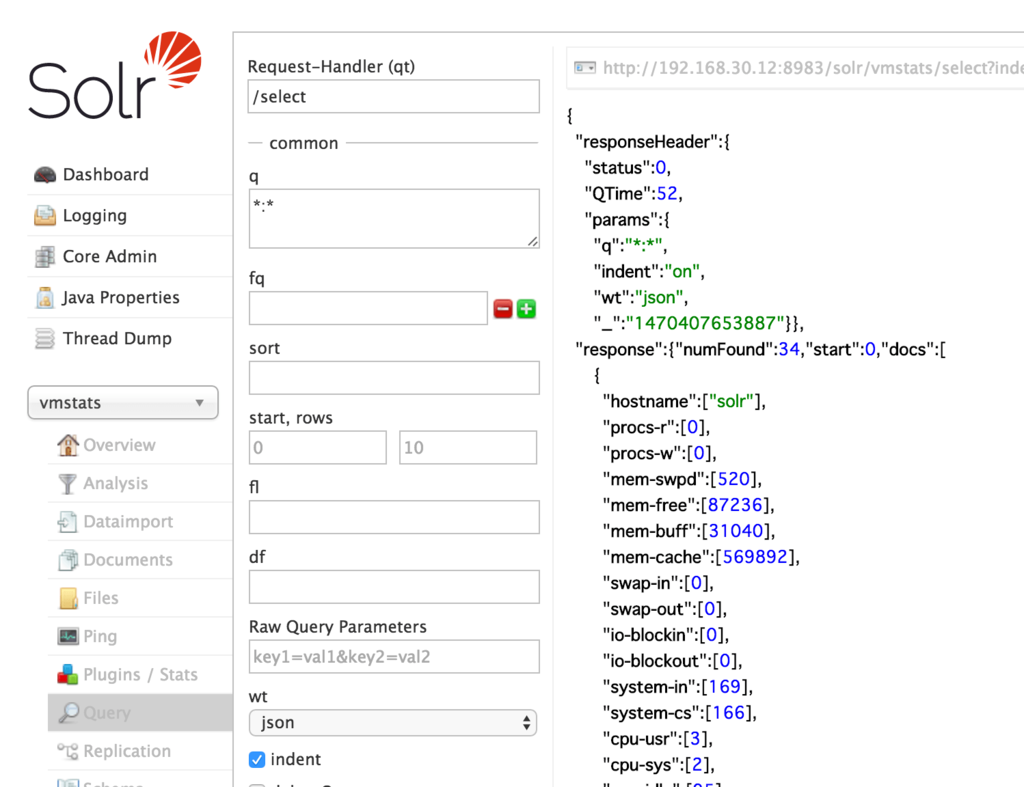This screenshot has height=787, width=1024.
Task: Go to the Overview section
Action: tap(120, 445)
